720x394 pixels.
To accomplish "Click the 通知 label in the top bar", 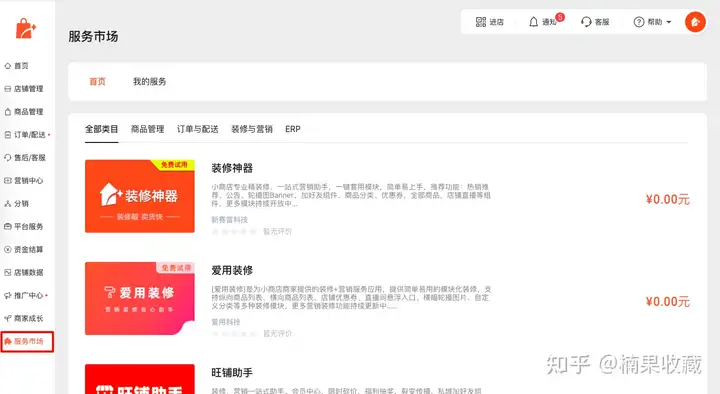I will click(549, 22).
